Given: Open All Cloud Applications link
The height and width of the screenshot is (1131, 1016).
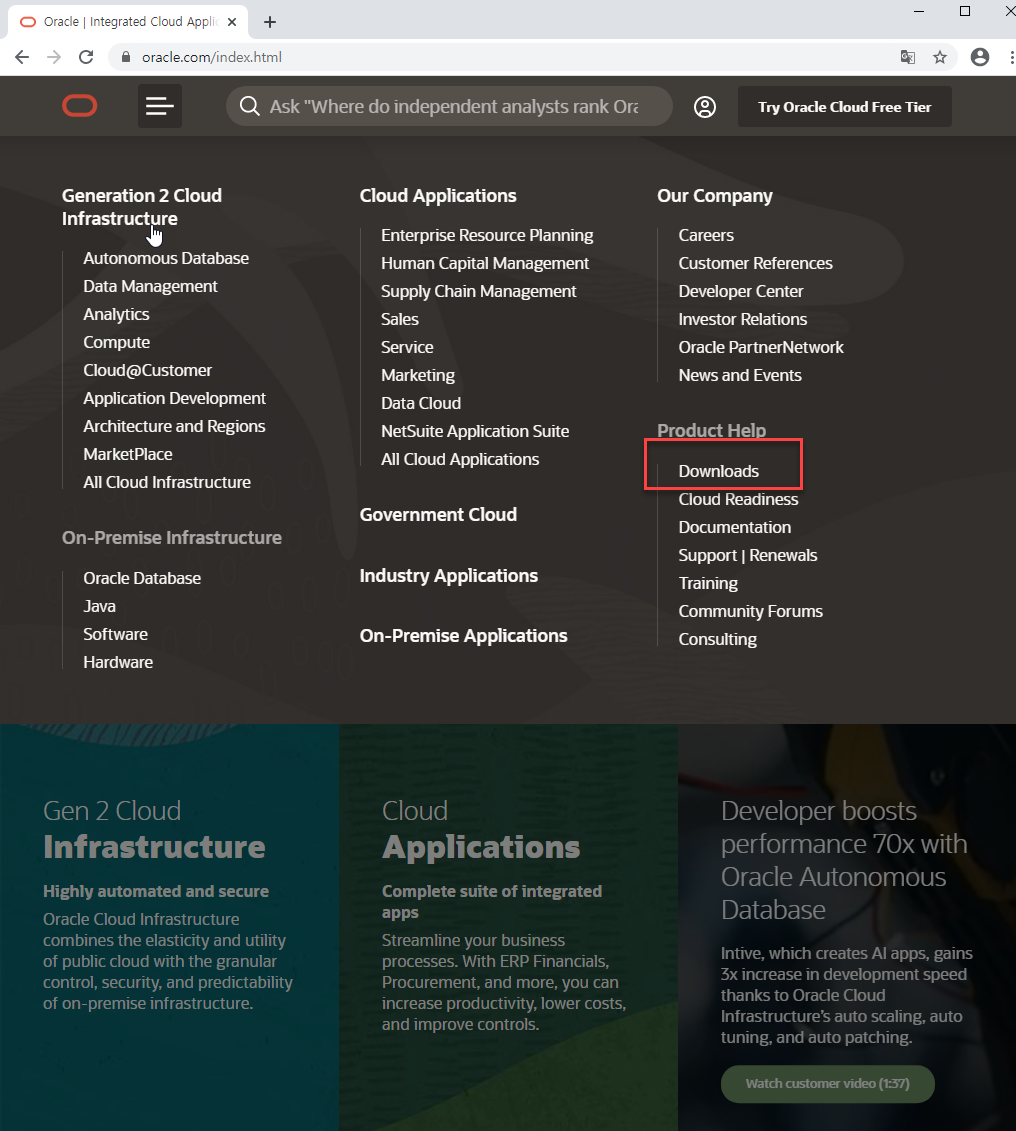Looking at the screenshot, I should pos(459,459).
